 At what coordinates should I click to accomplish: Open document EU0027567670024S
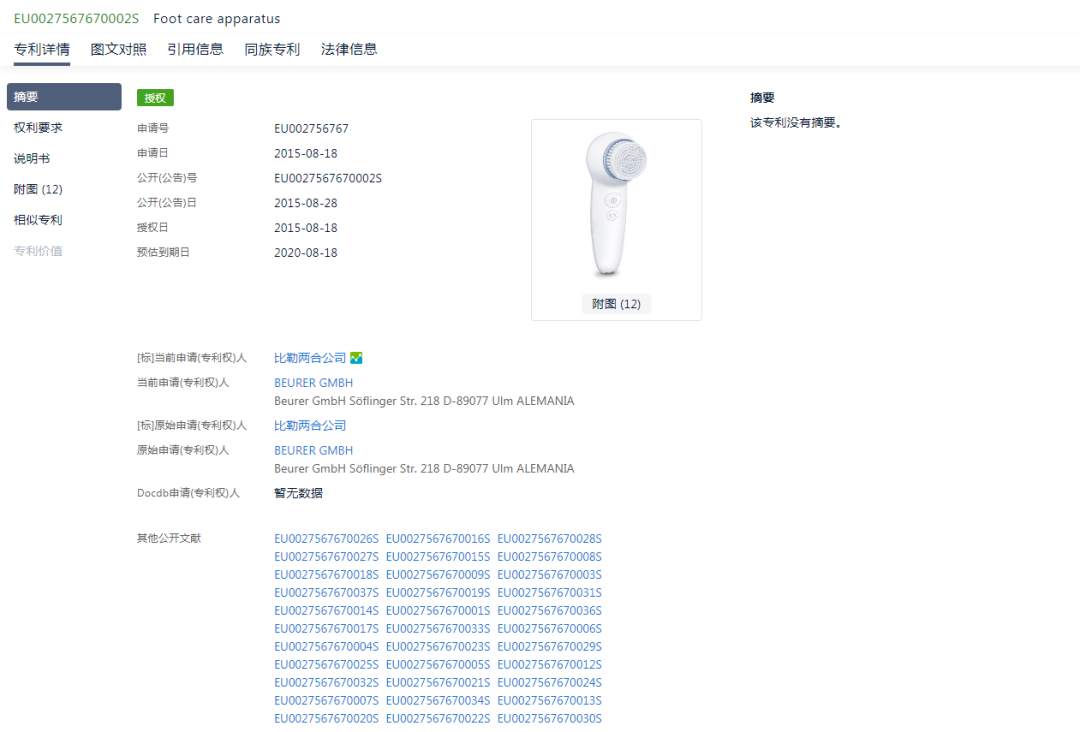click(x=550, y=682)
